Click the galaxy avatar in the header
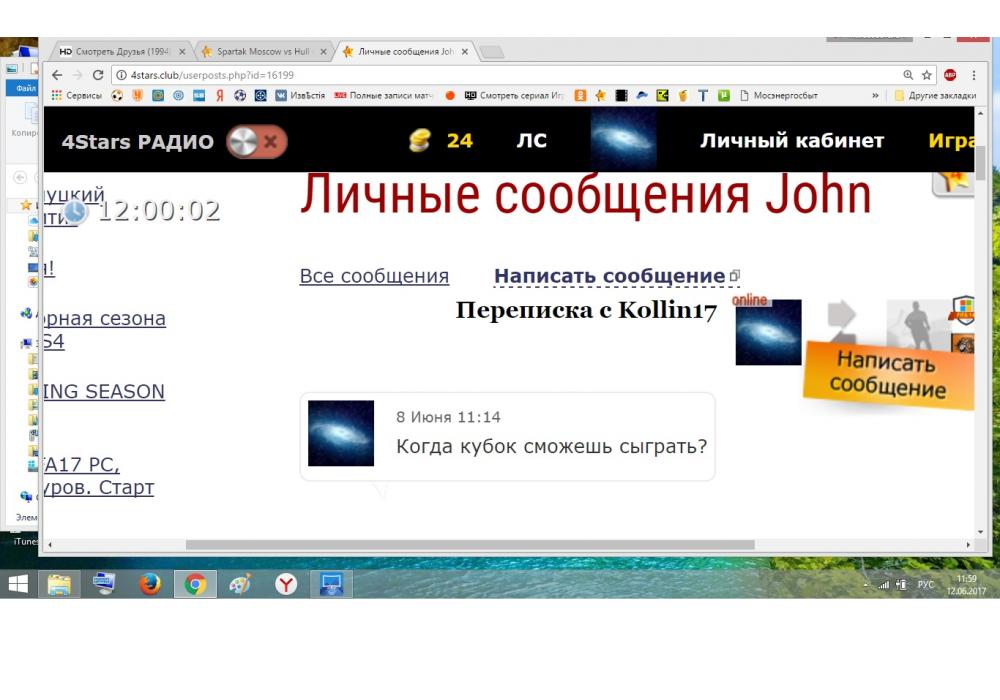This screenshot has height=700, width=1000. point(623,140)
